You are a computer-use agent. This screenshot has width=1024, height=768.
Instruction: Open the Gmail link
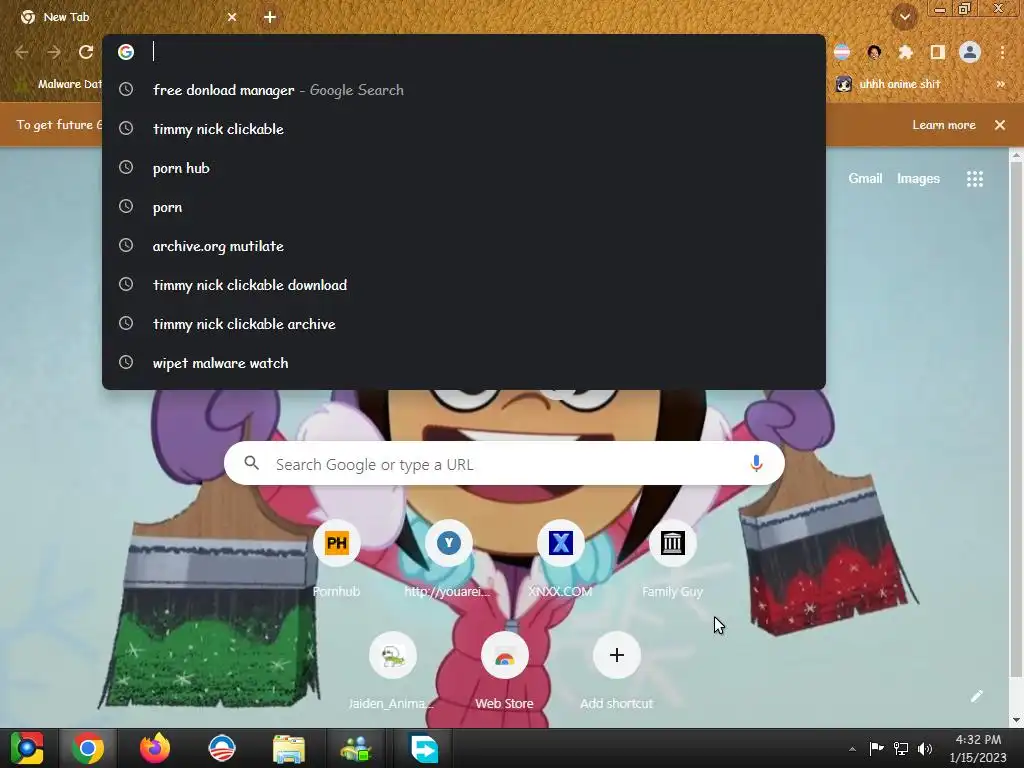pos(865,178)
